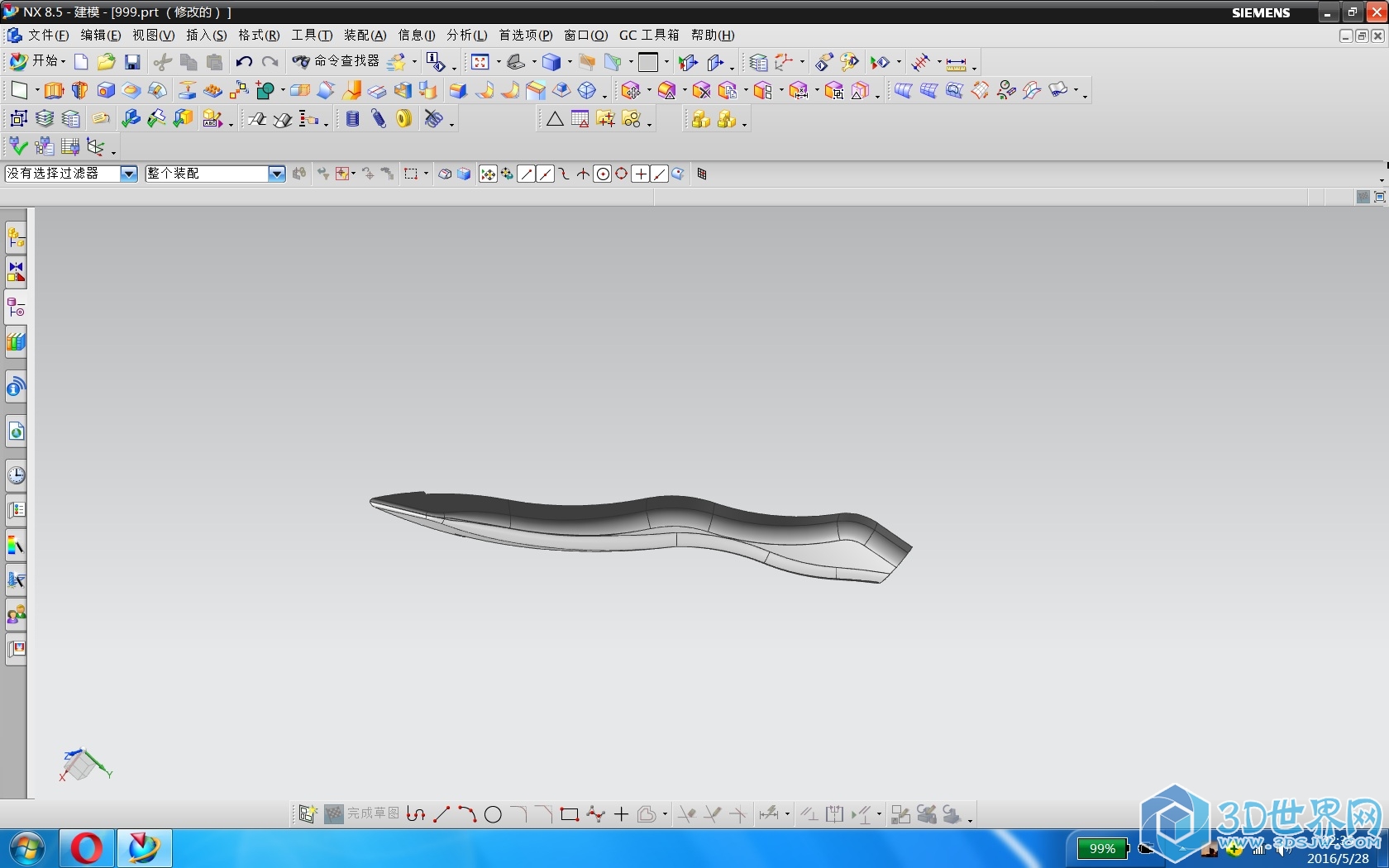Click the triangle datum icon
This screenshot has height=868, width=1389.
[555, 119]
